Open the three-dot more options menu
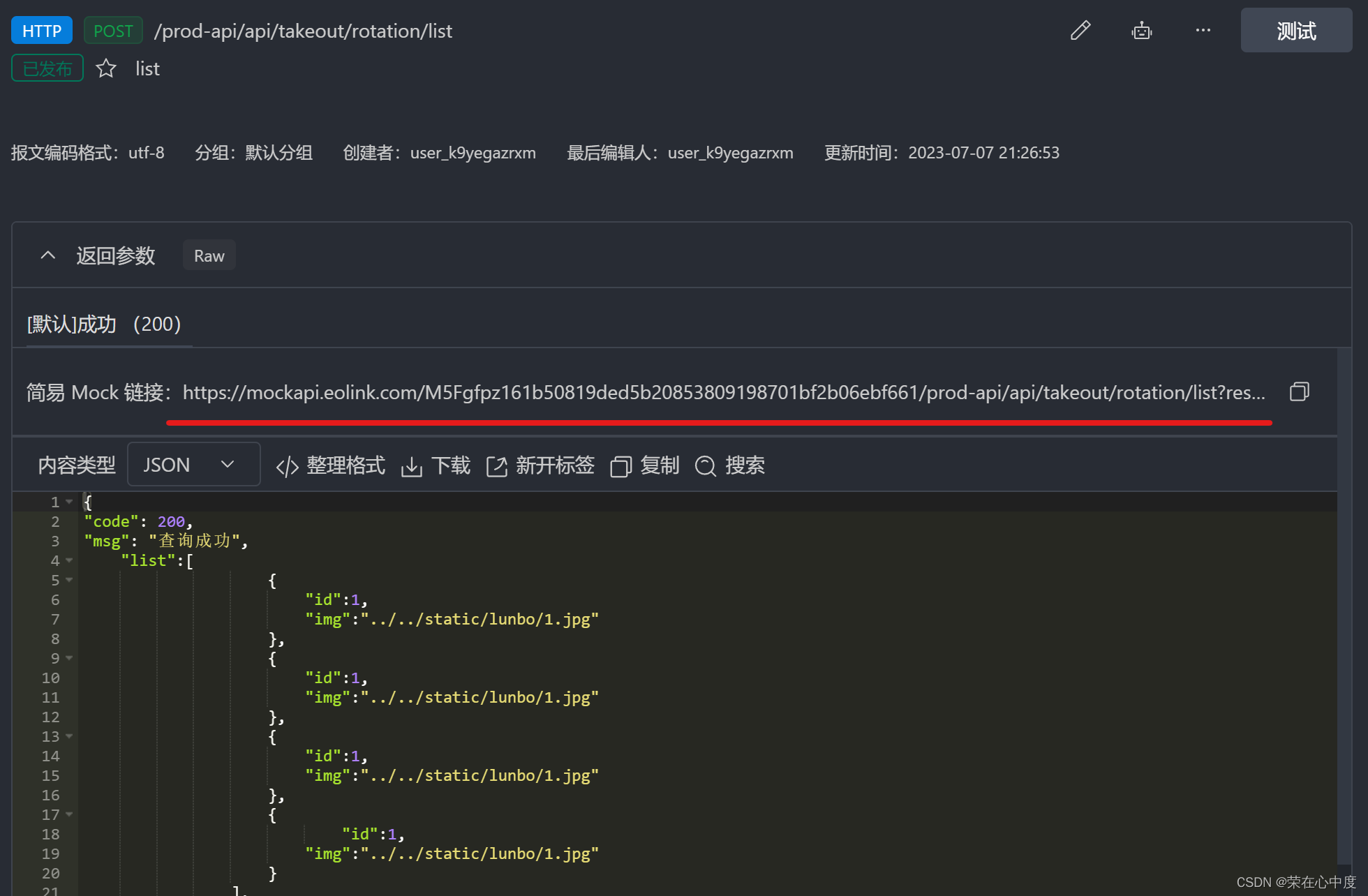Image resolution: width=1368 pixels, height=896 pixels. point(1203,31)
